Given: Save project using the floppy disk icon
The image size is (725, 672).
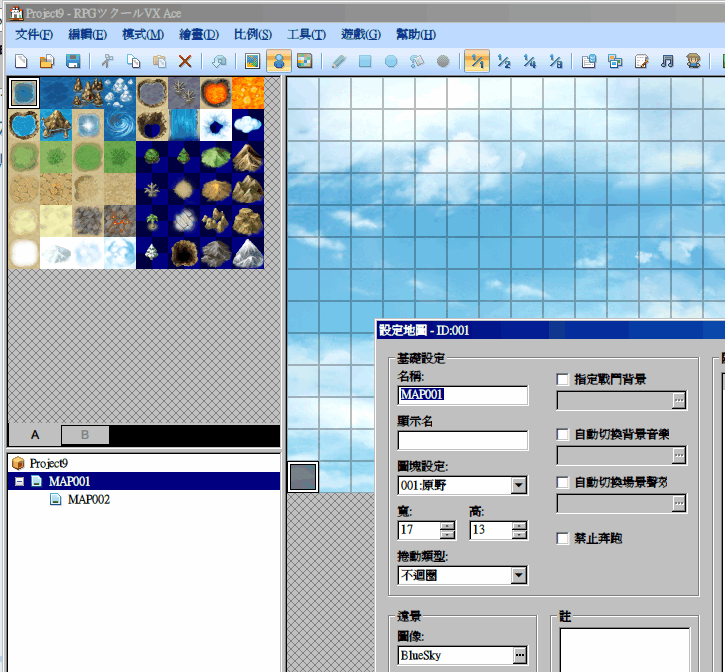Looking at the screenshot, I should coord(73,61).
